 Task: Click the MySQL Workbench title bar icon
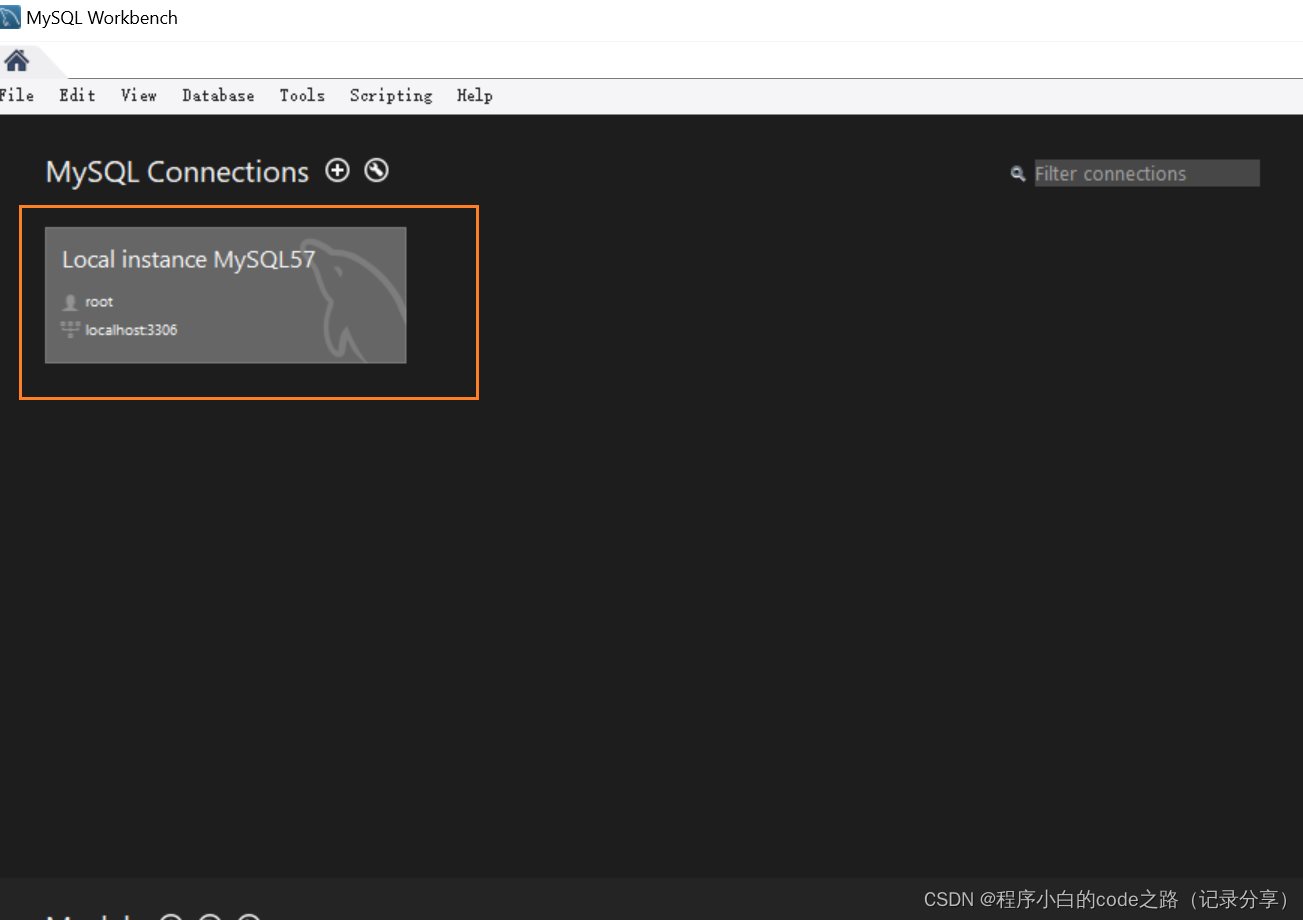(x=11, y=17)
